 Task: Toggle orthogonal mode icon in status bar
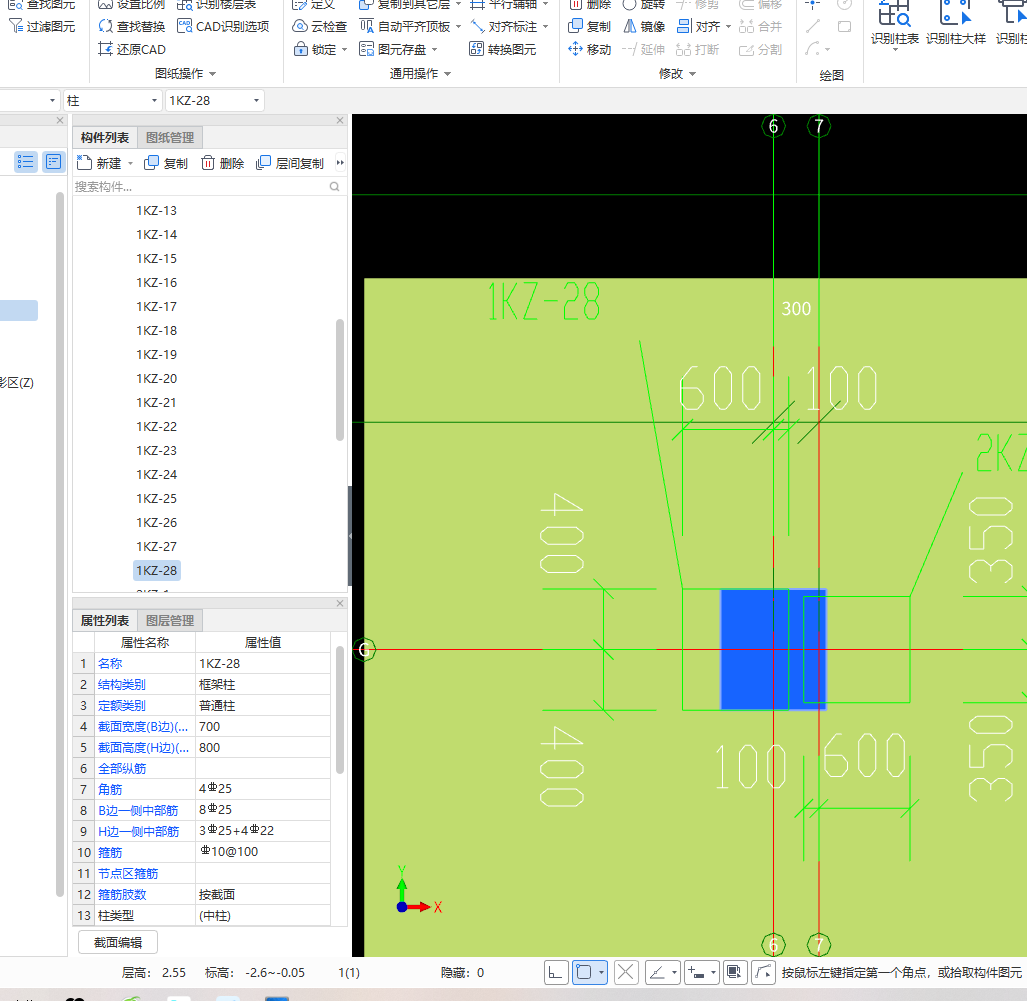pos(555,972)
